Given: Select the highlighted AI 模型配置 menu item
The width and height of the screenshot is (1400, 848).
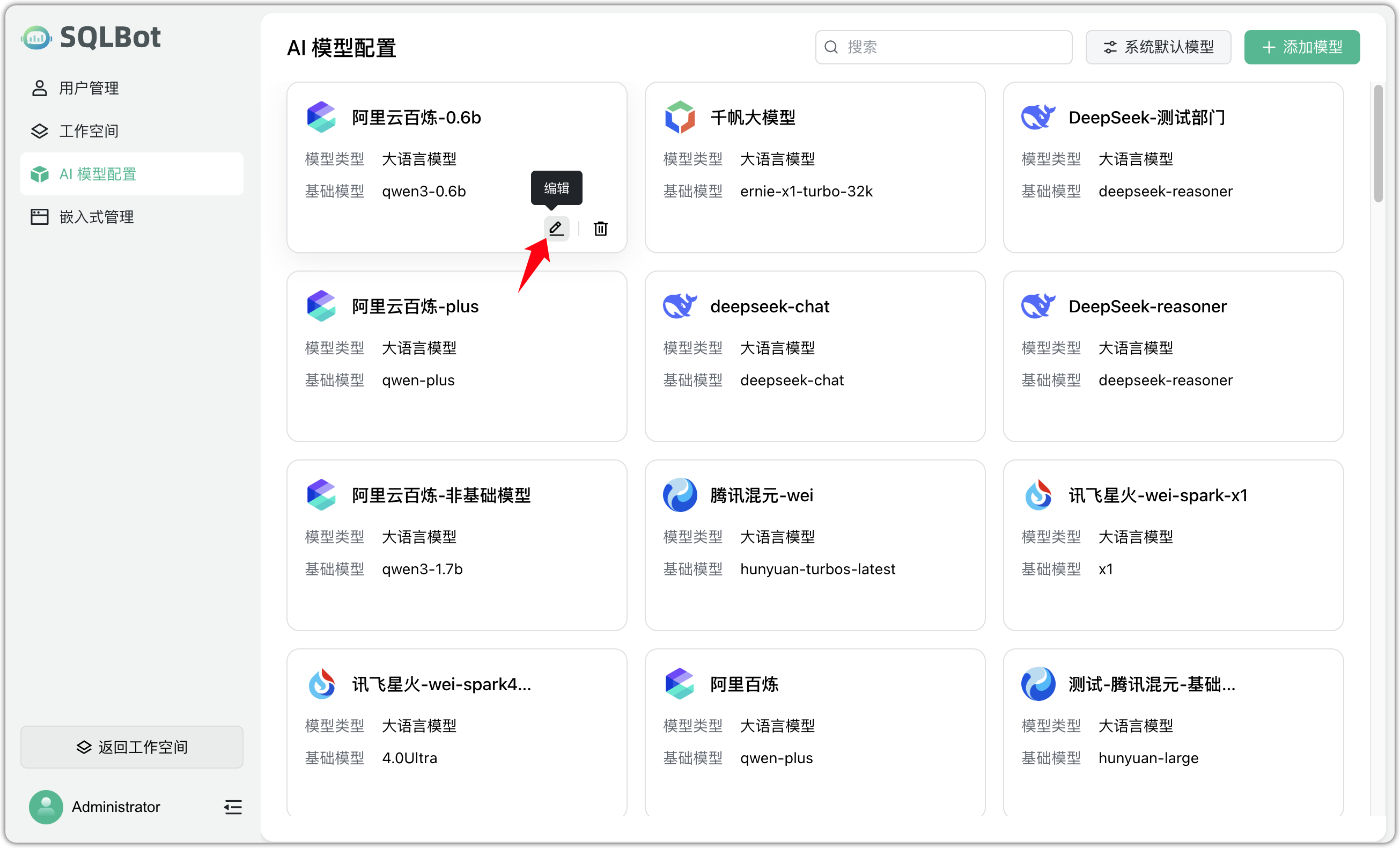Looking at the screenshot, I should [98, 174].
